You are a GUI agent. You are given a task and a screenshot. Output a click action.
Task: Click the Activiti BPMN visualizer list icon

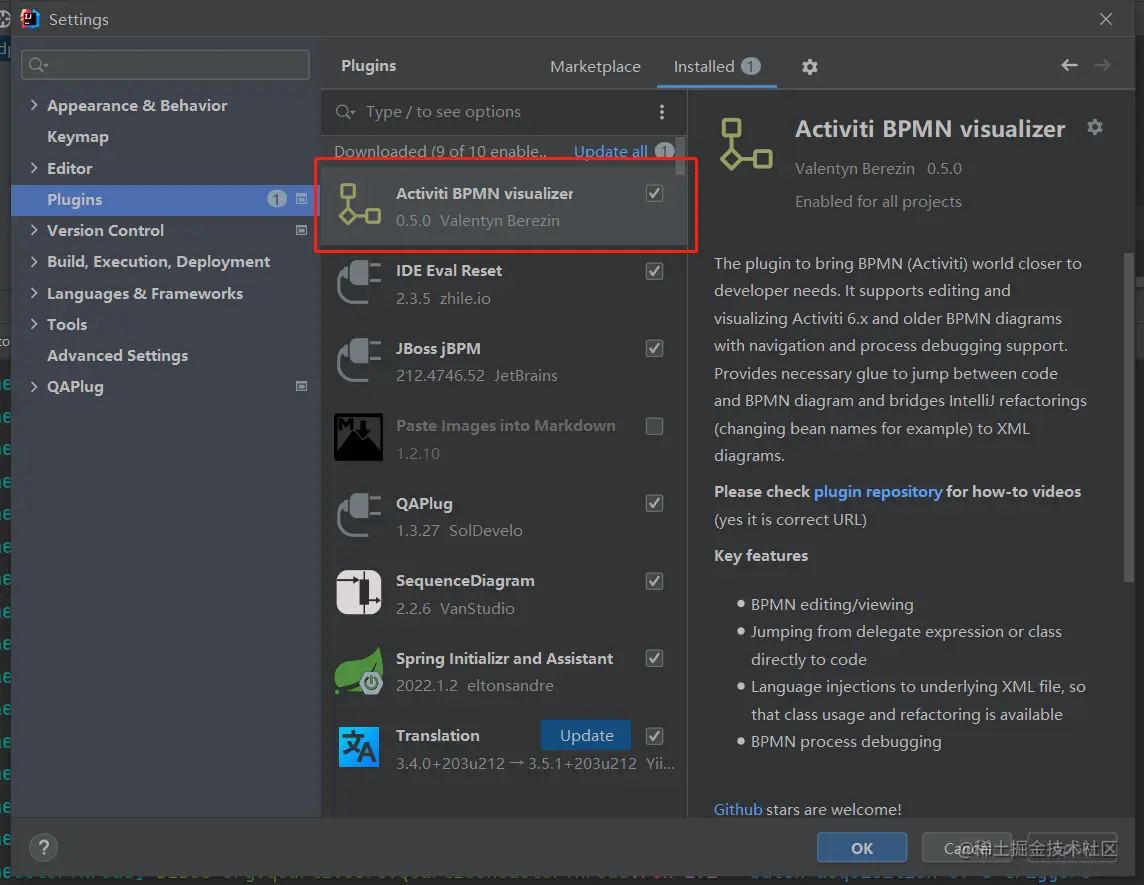(359, 204)
